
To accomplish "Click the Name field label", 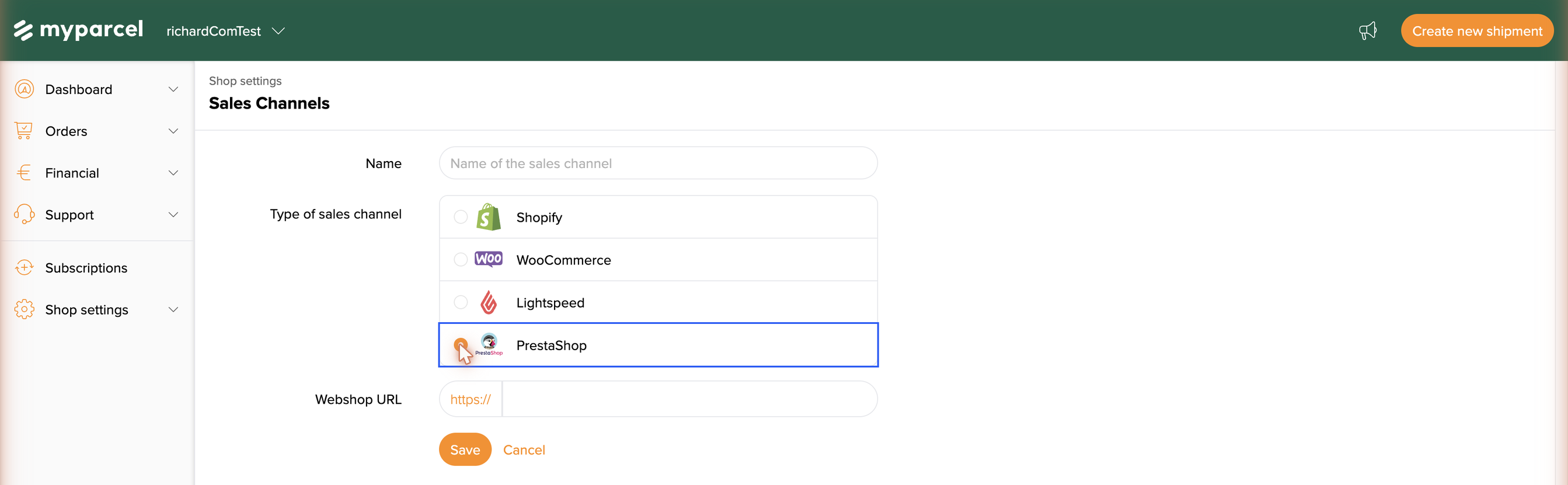I will click(x=384, y=163).
